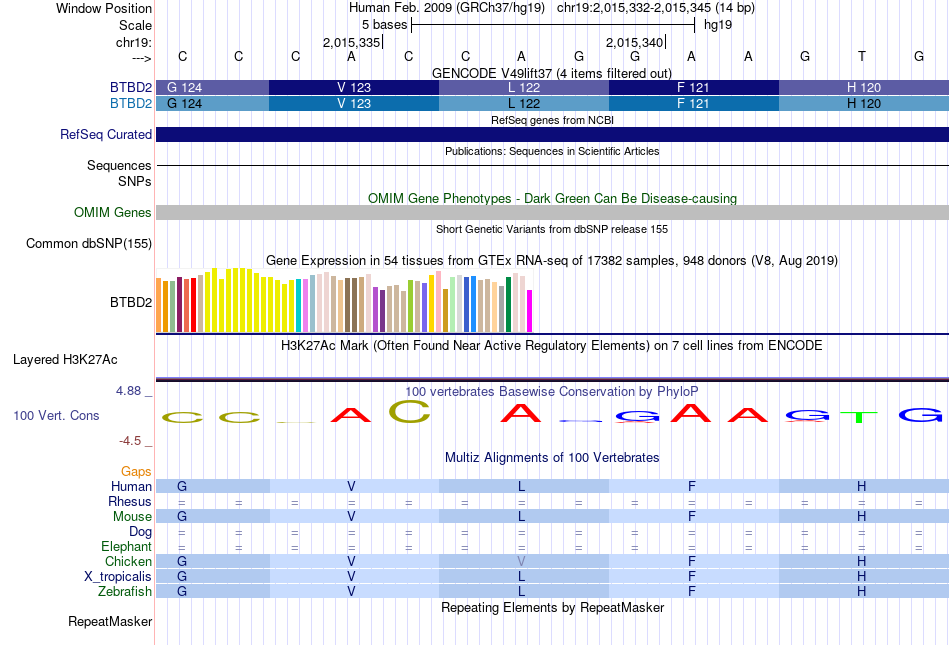The width and height of the screenshot is (950, 645).
Task: Click the Gaps label in Multiz alignment
Action: [136, 471]
